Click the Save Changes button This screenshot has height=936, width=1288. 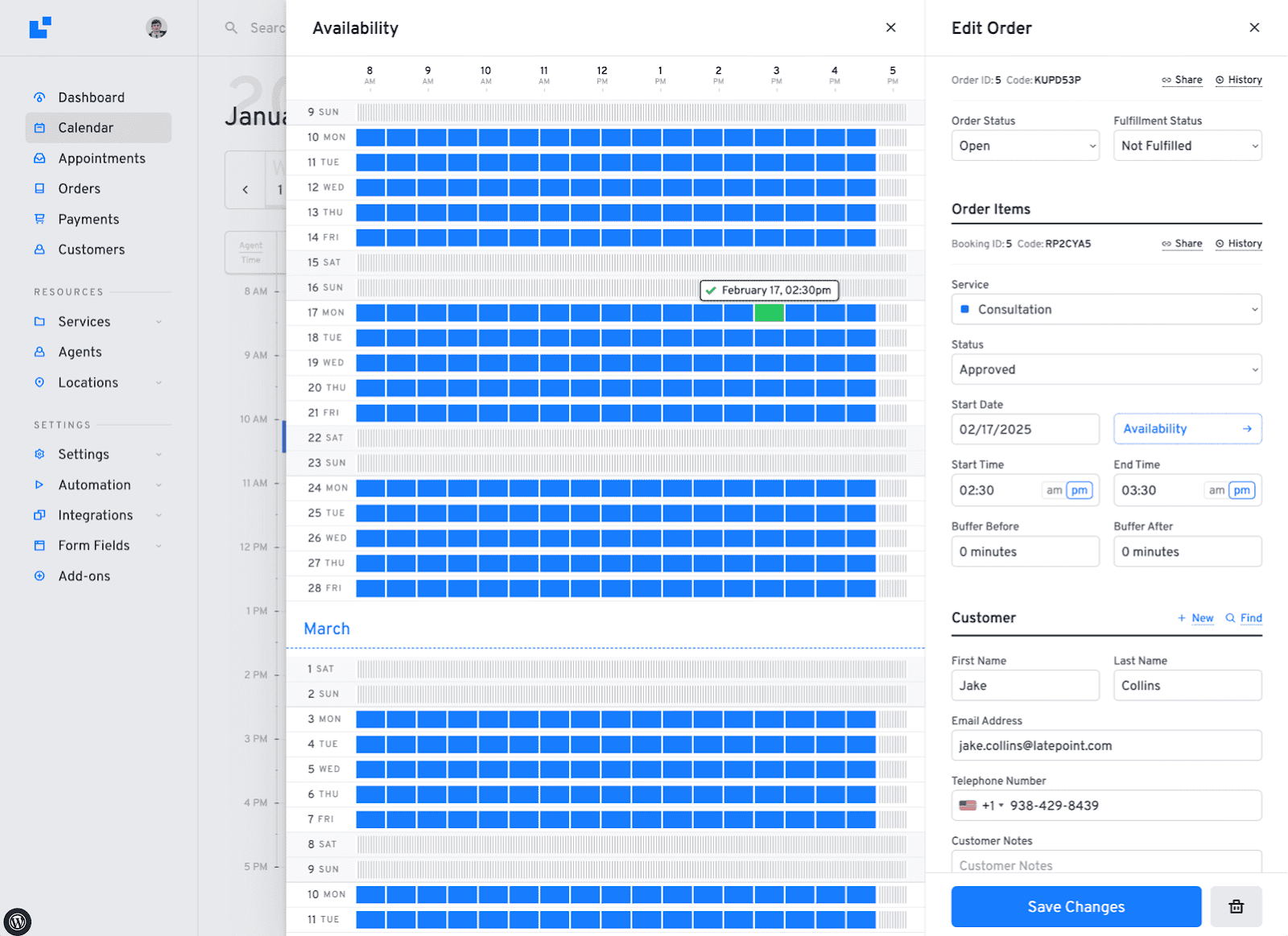pyautogui.click(x=1075, y=906)
